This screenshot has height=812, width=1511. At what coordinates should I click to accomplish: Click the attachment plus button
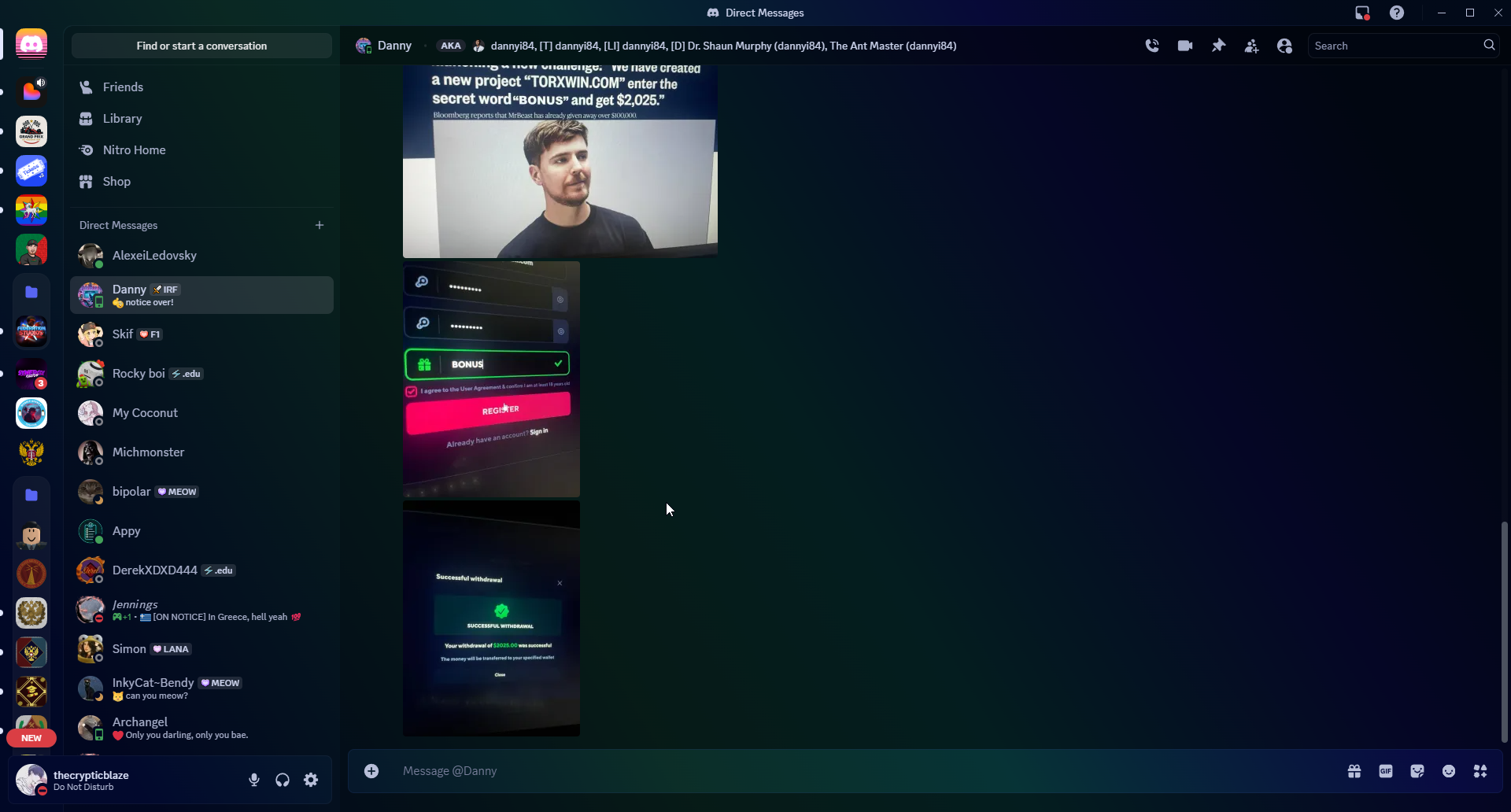tap(371, 771)
